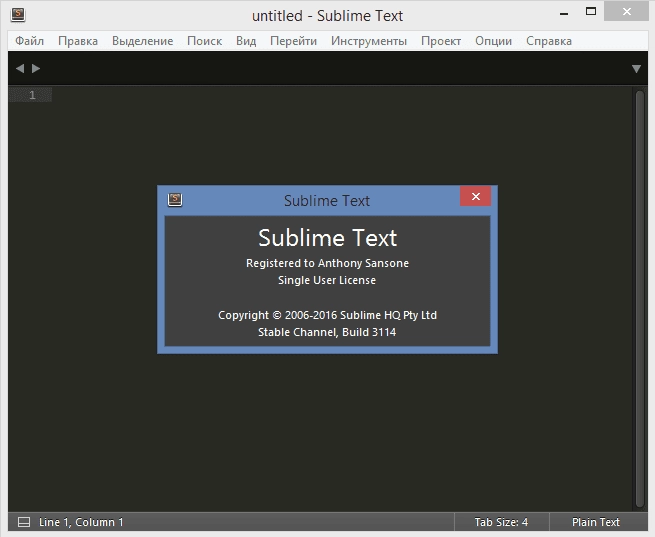Open the Tab Size: 4 selector

tap(501, 522)
